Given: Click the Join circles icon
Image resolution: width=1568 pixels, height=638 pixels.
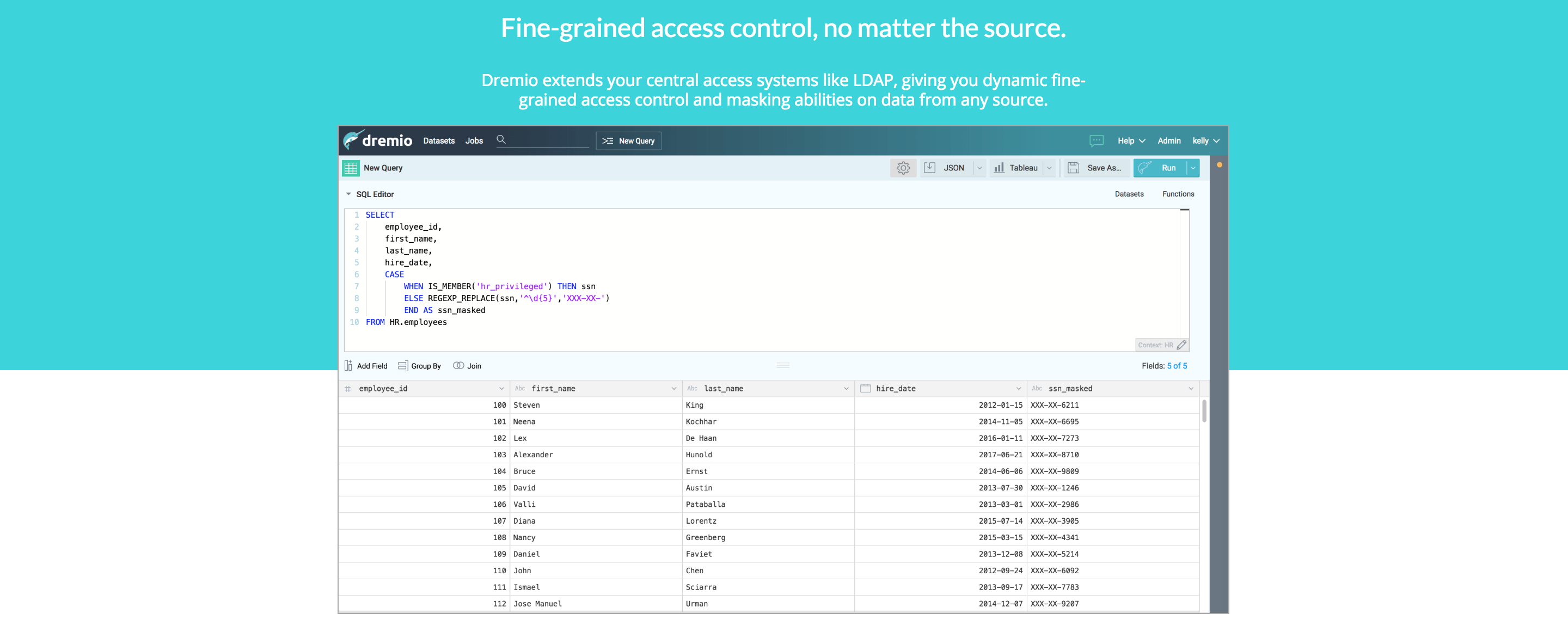Looking at the screenshot, I should click(458, 365).
